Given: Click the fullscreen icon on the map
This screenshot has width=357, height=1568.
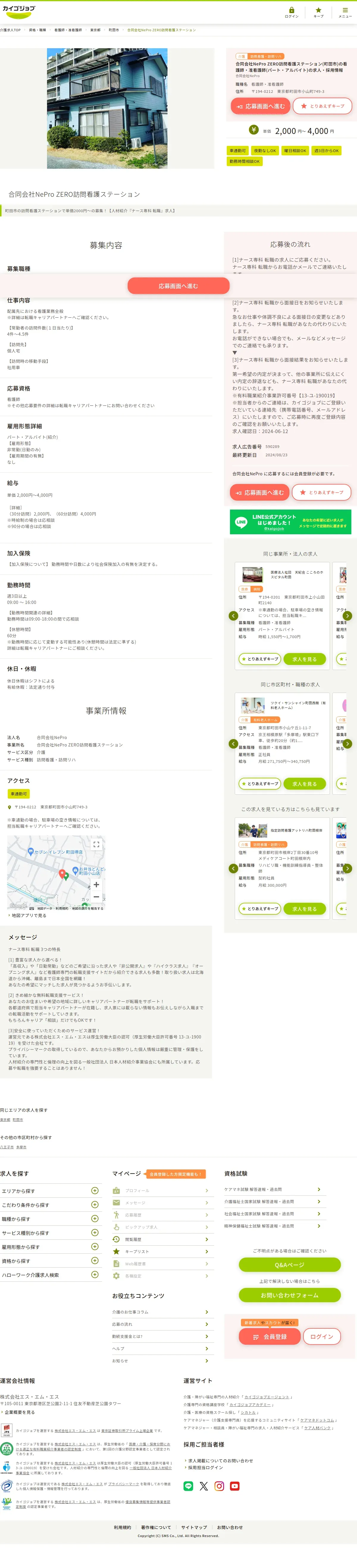Looking at the screenshot, I should point(96,844).
